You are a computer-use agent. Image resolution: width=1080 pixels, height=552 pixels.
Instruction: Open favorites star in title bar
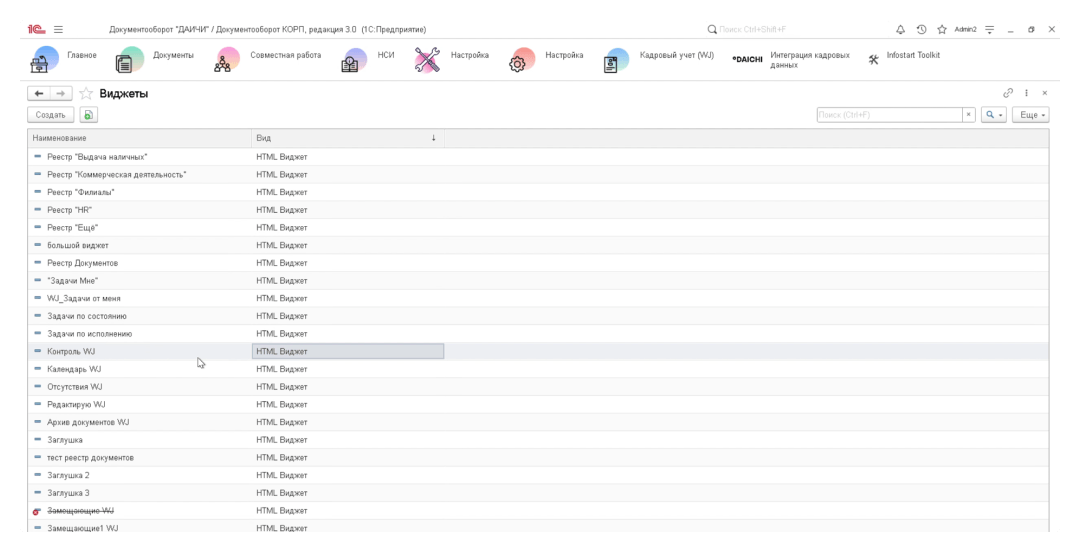942,30
